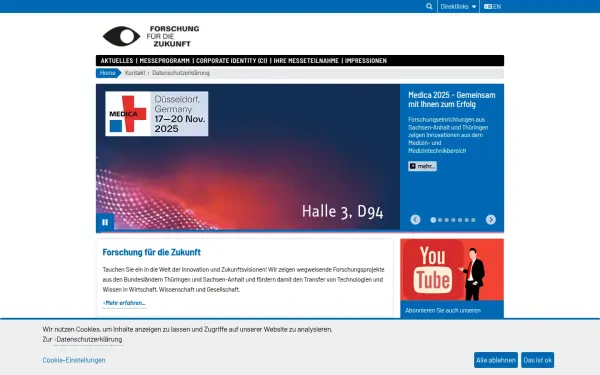Screen dimensions: 600x375
Task: Open the IMPRESSIONEN menu
Action: coord(366,60)
